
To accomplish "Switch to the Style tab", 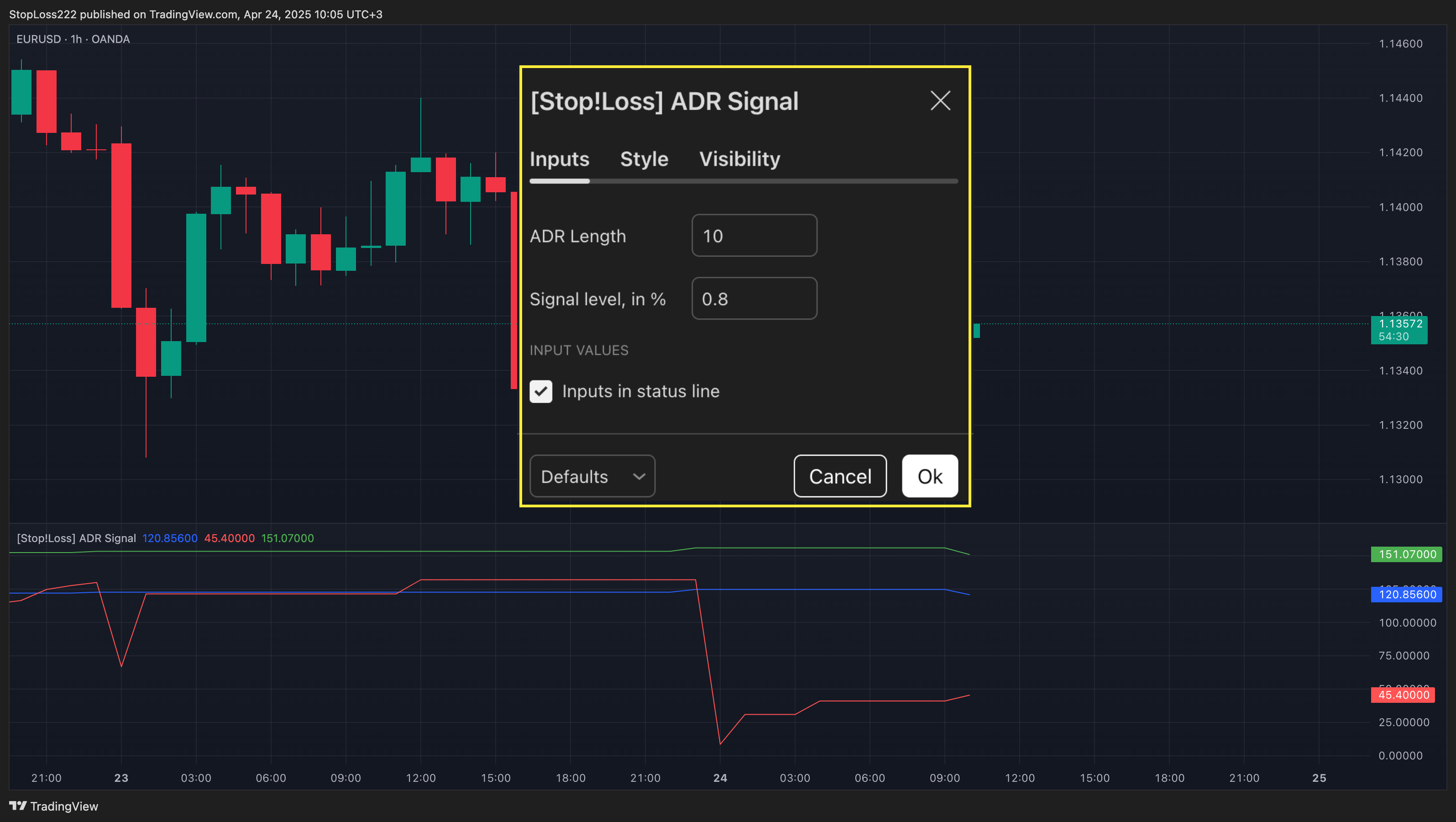I will [x=644, y=159].
